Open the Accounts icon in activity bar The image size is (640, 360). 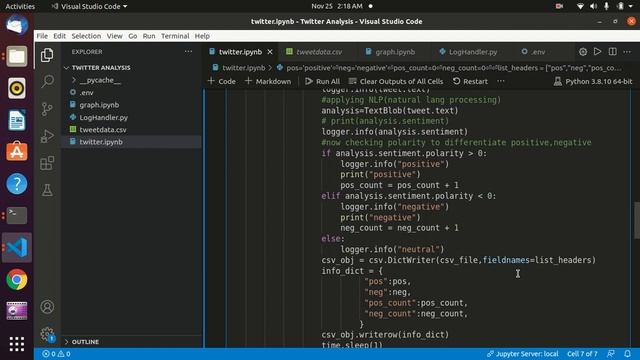tap(47, 307)
